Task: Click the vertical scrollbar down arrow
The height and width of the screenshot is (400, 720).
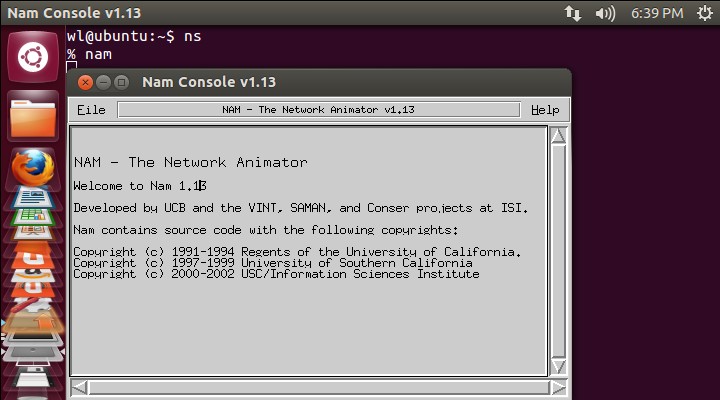Action: point(558,366)
